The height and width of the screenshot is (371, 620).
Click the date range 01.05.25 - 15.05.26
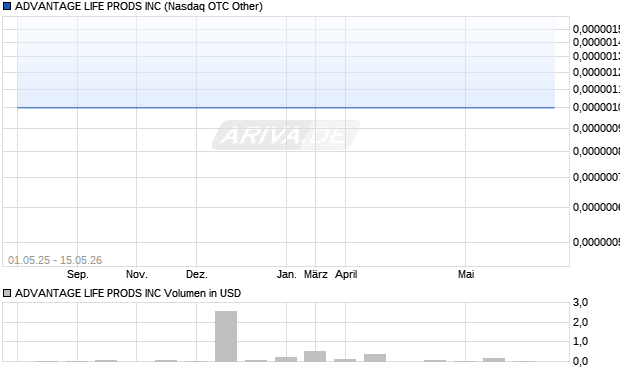coord(55,260)
